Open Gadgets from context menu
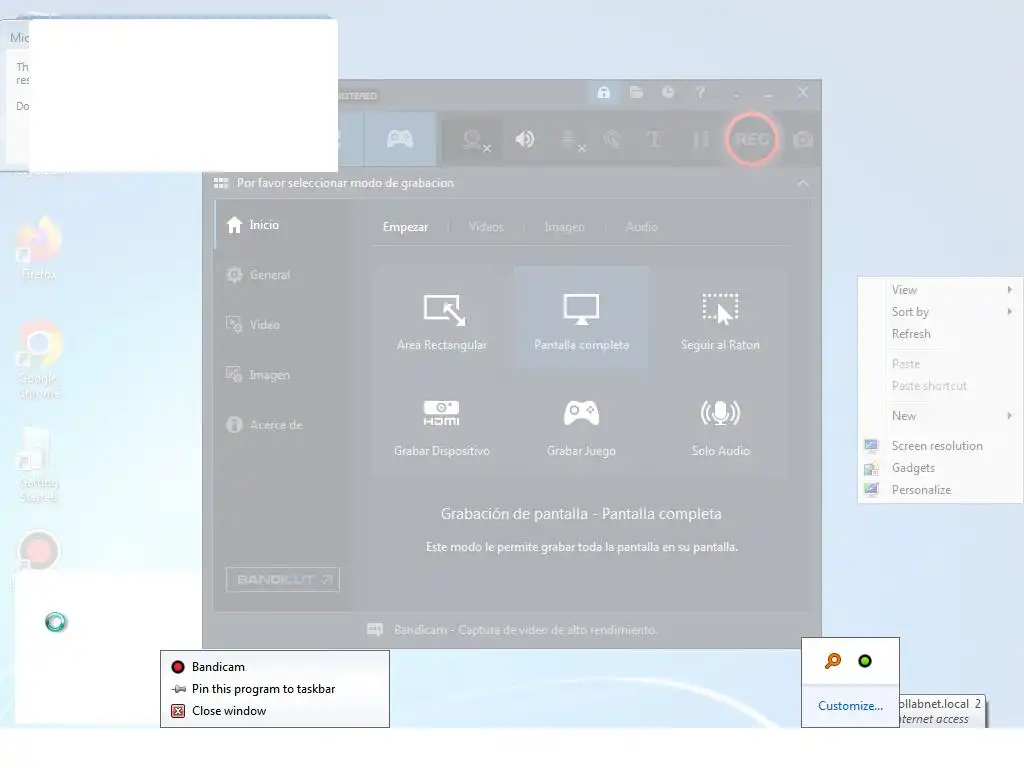 pyautogui.click(x=940, y=468)
